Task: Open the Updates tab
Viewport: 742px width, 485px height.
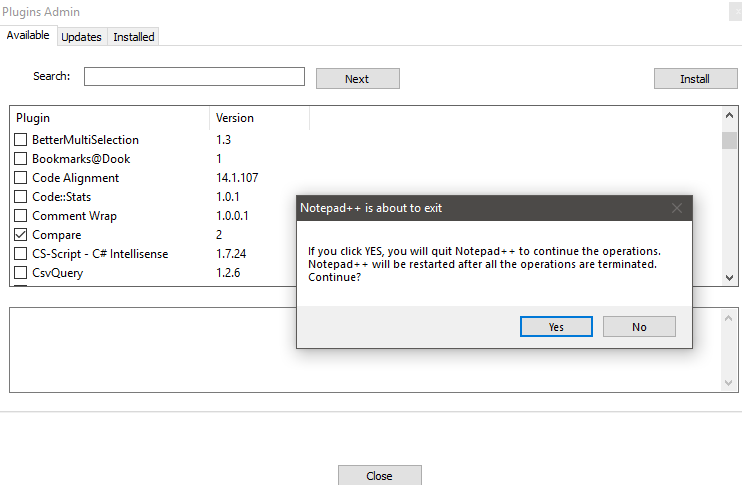Action: click(81, 37)
